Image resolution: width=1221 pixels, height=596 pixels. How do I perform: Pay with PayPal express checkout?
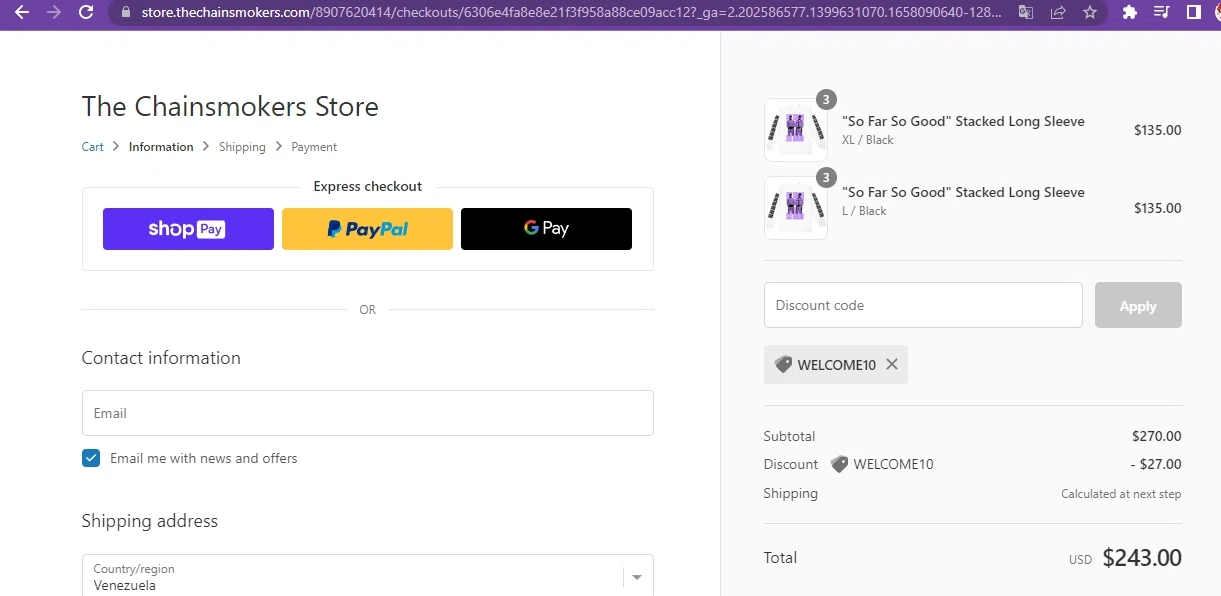(x=367, y=229)
